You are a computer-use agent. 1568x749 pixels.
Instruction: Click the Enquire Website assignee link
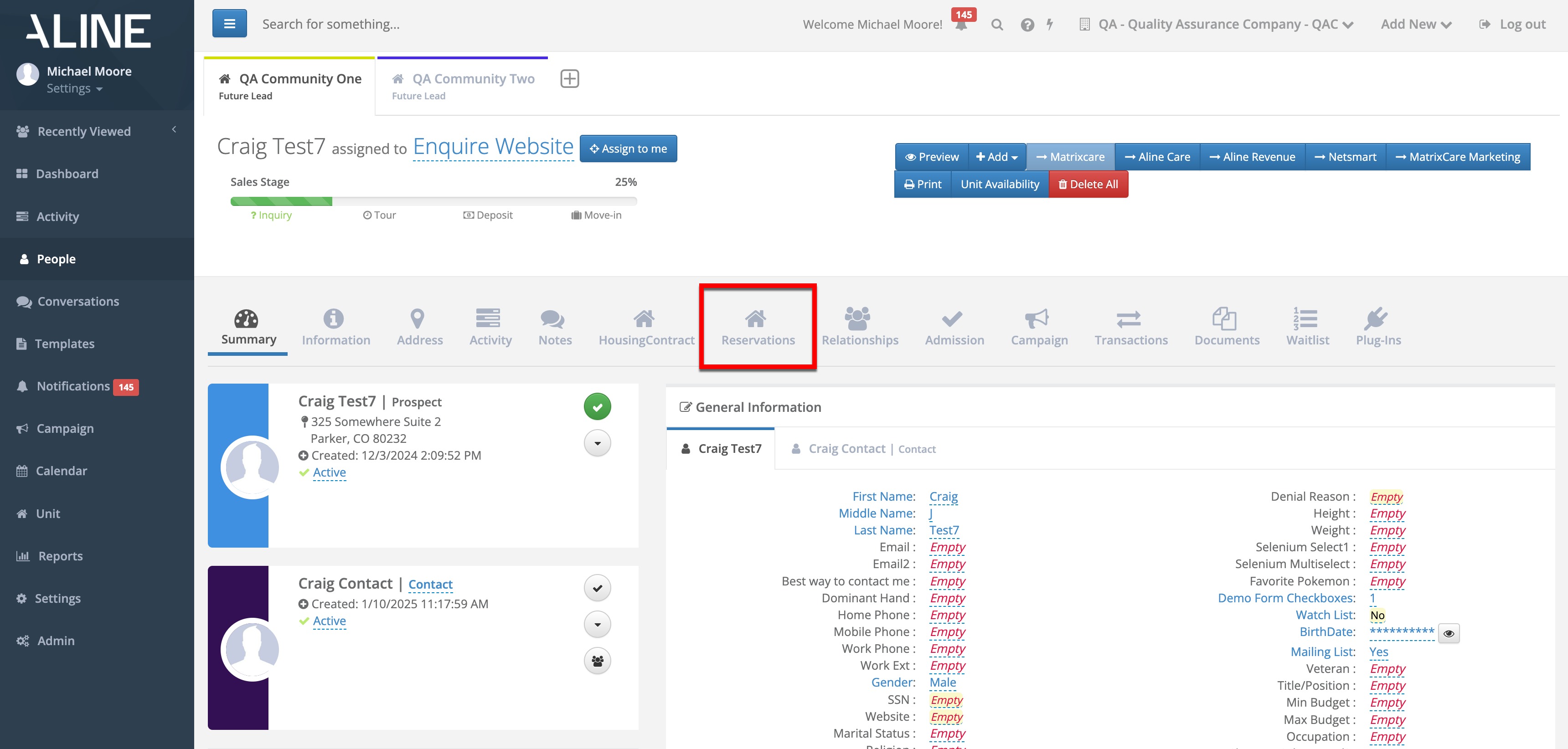492,147
